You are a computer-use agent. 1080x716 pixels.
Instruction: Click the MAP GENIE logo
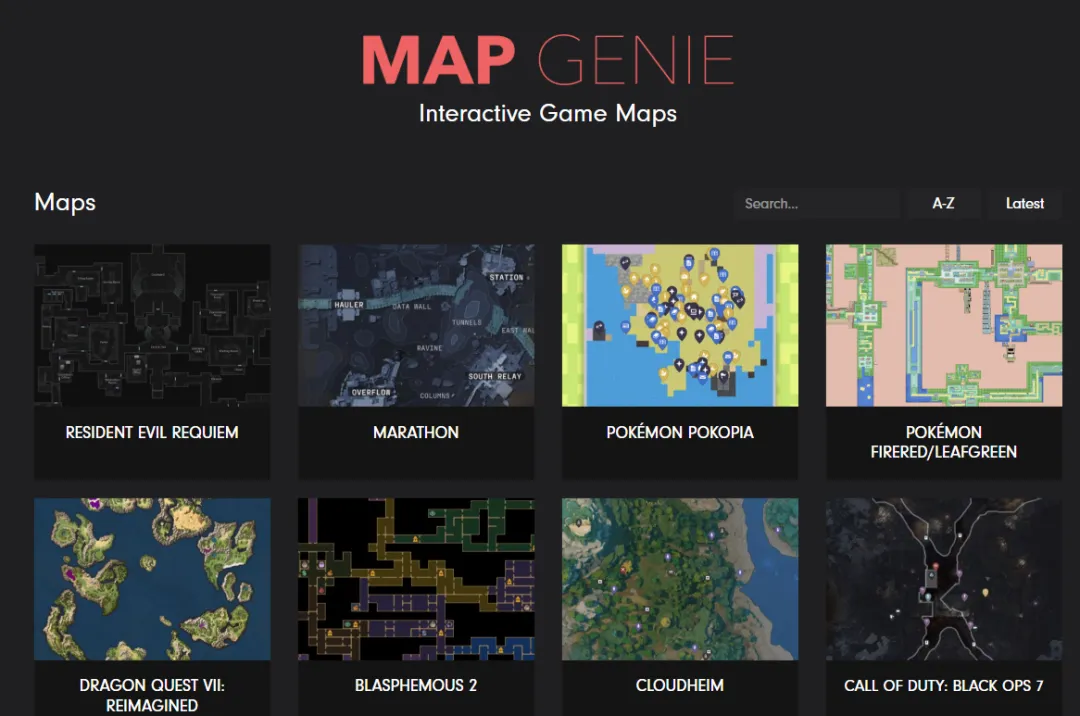click(548, 61)
